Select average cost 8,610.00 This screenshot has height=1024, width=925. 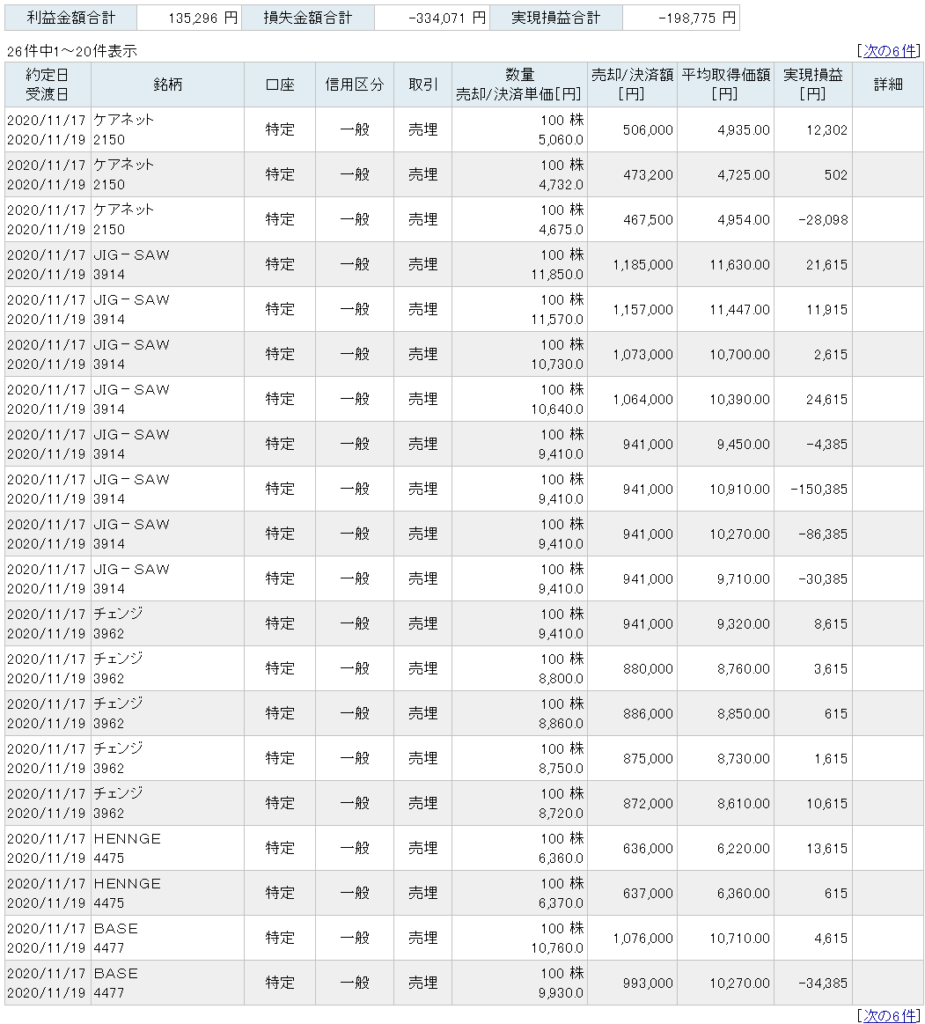click(x=743, y=804)
